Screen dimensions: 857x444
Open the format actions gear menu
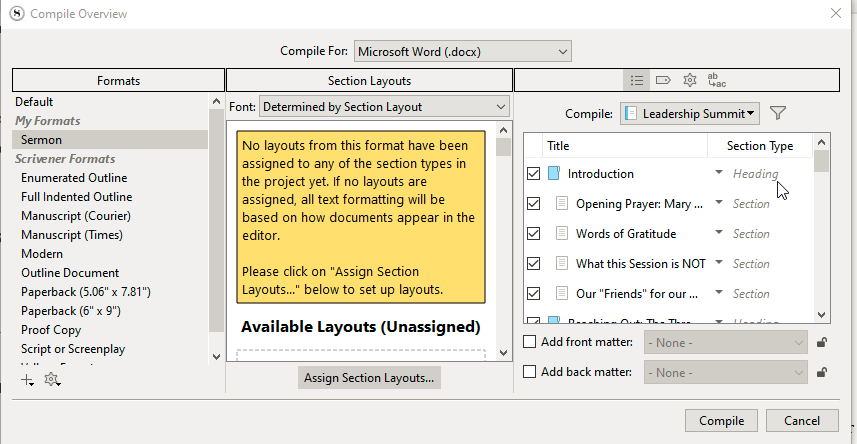pos(52,380)
